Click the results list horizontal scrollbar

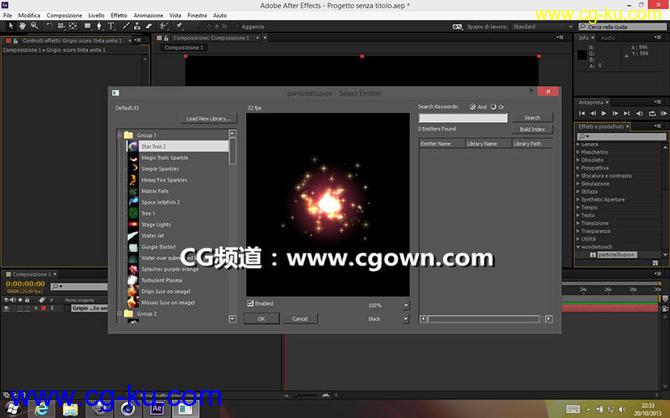[x=486, y=318]
